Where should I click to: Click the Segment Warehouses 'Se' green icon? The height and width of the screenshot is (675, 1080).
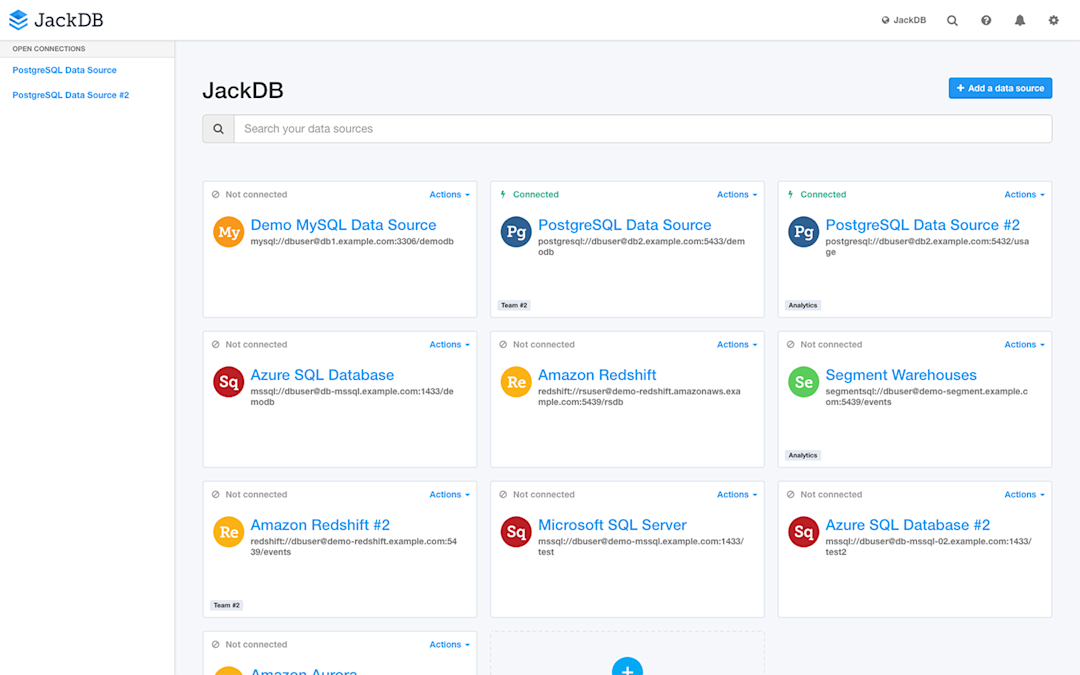coord(804,382)
